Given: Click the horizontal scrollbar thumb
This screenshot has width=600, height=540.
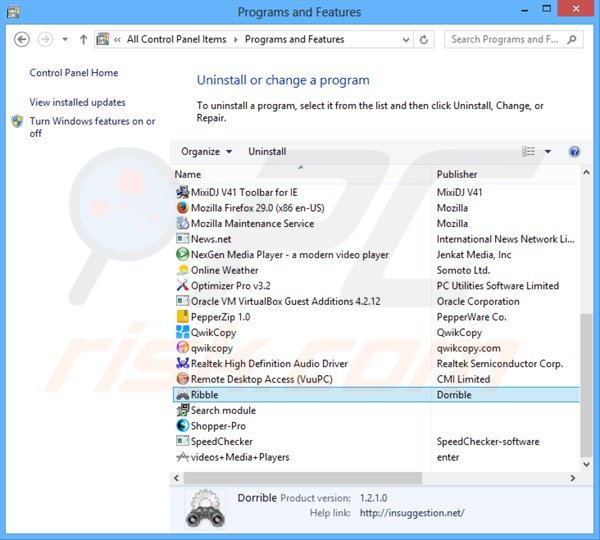Looking at the screenshot, I should pyautogui.click(x=303, y=478).
